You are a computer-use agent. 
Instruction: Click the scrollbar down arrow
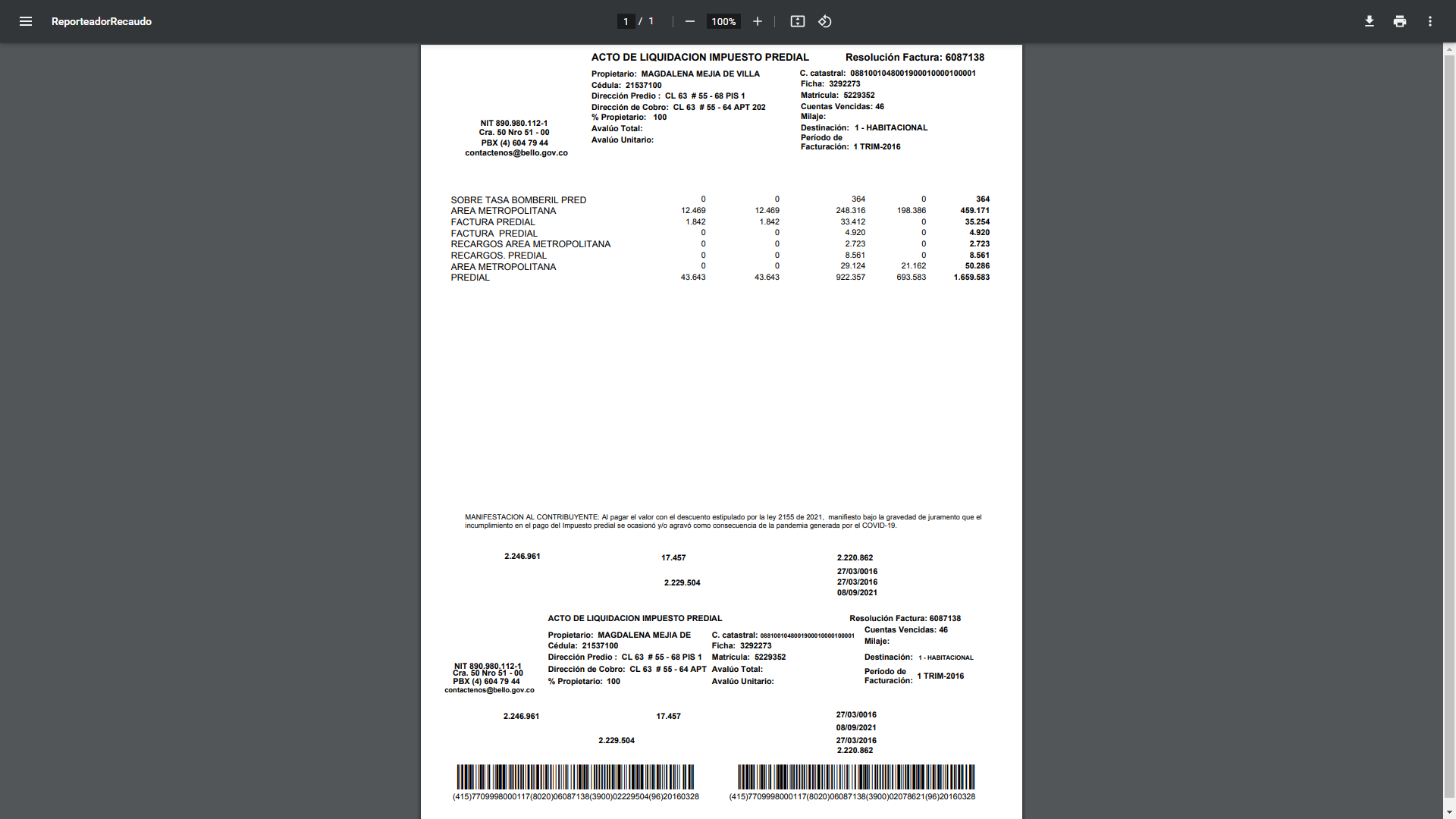point(1449,813)
